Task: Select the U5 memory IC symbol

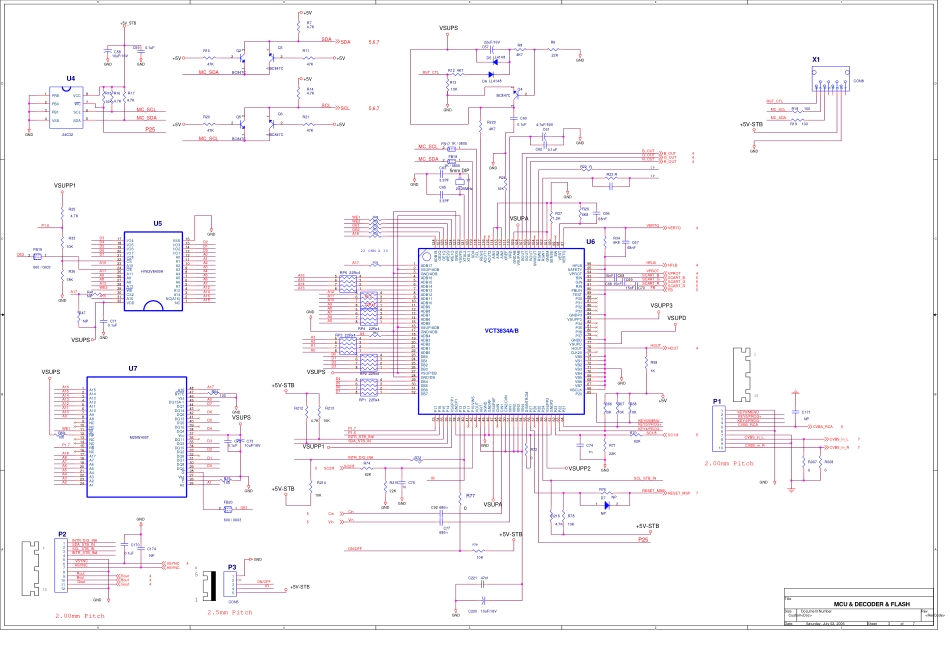Action: click(x=152, y=270)
